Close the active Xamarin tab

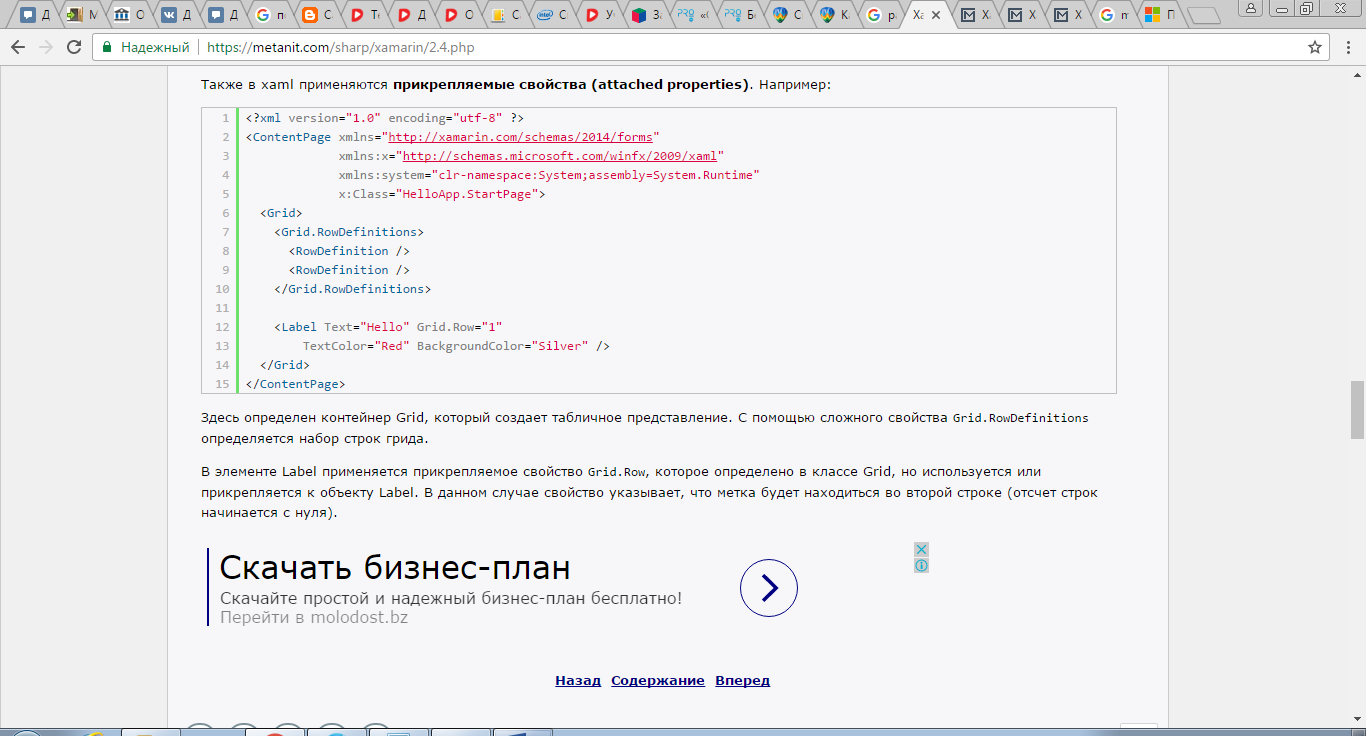click(x=936, y=15)
